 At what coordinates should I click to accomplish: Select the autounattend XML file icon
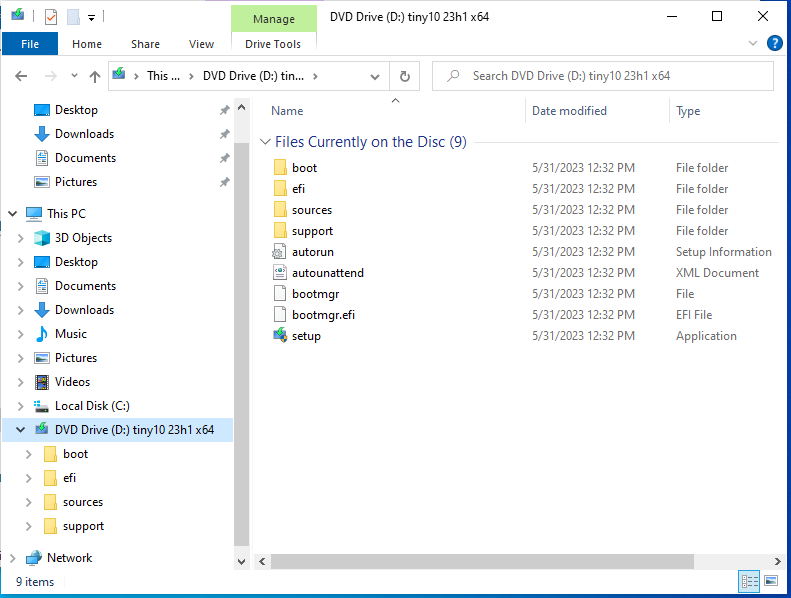click(280, 273)
